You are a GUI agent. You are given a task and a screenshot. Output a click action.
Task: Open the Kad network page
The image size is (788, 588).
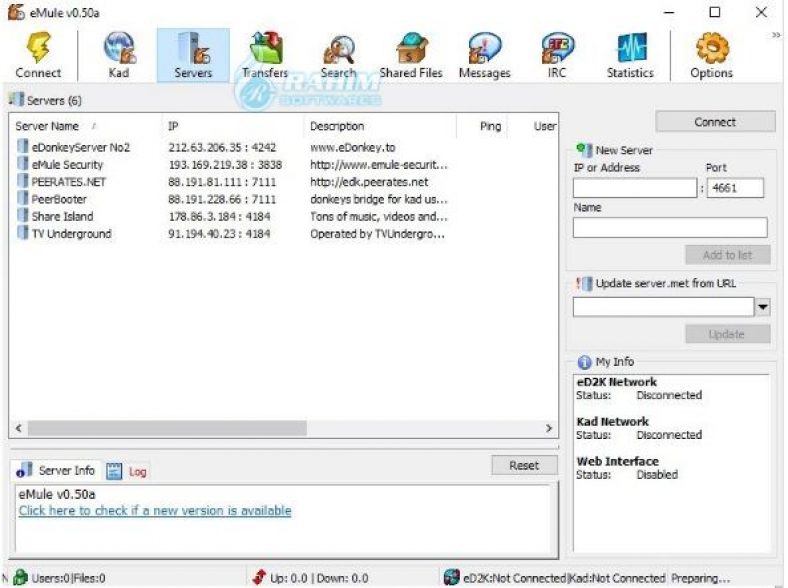click(119, 55)
